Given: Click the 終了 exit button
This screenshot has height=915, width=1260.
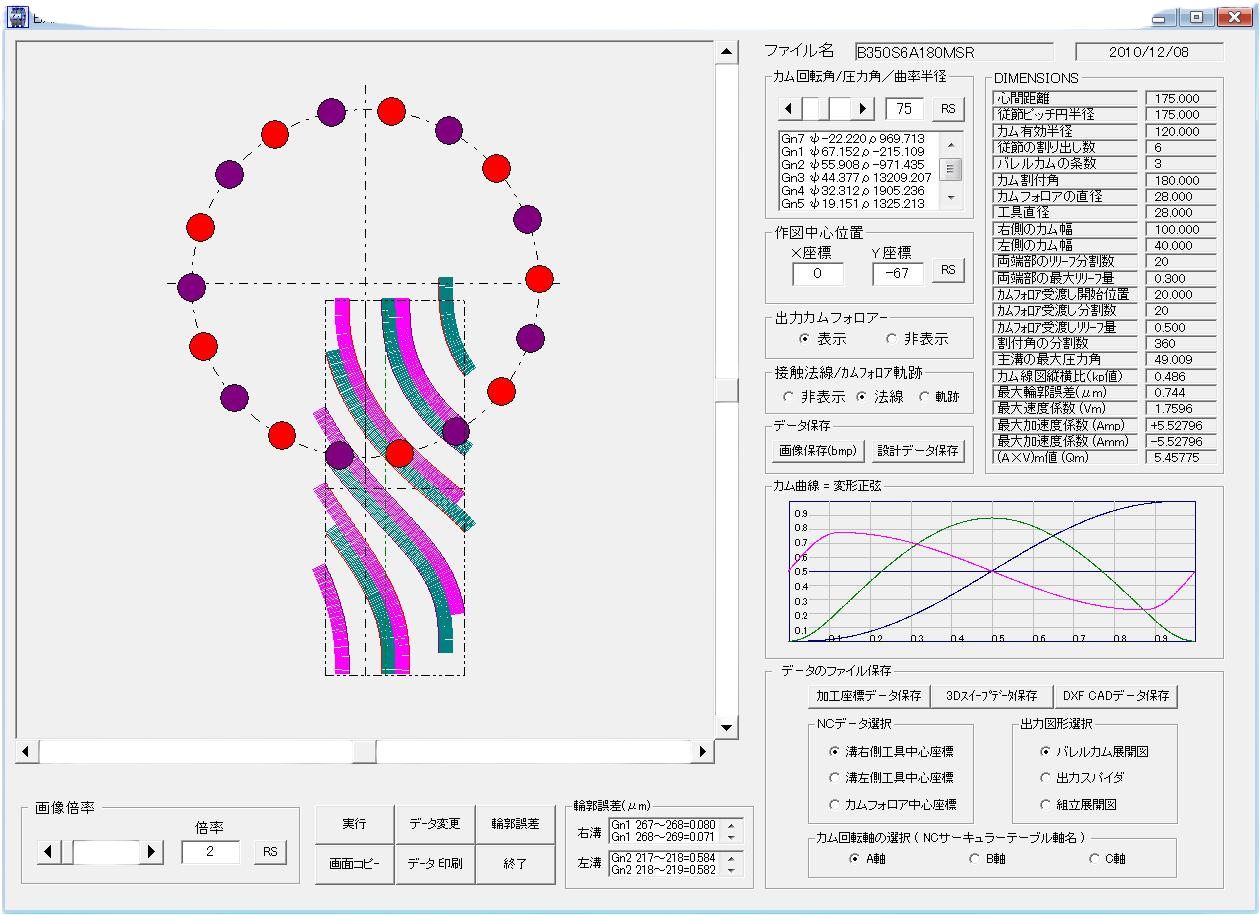Looking at the screenshot, I should pyautogui.click(x=515, y=864).
